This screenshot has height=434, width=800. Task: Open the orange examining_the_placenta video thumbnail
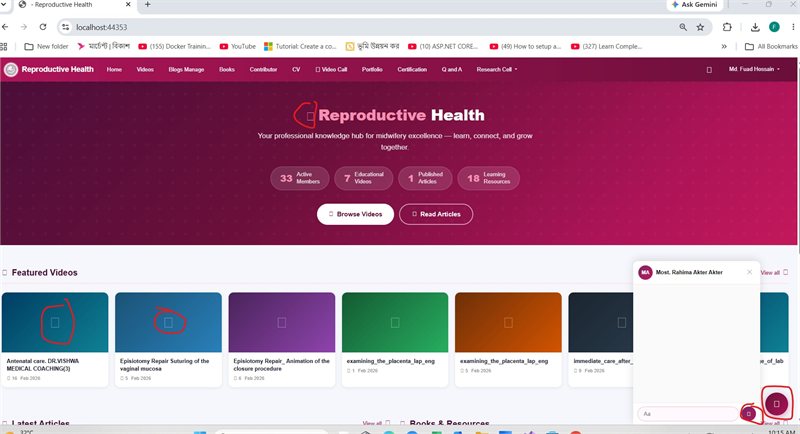[x=508, y=322]
